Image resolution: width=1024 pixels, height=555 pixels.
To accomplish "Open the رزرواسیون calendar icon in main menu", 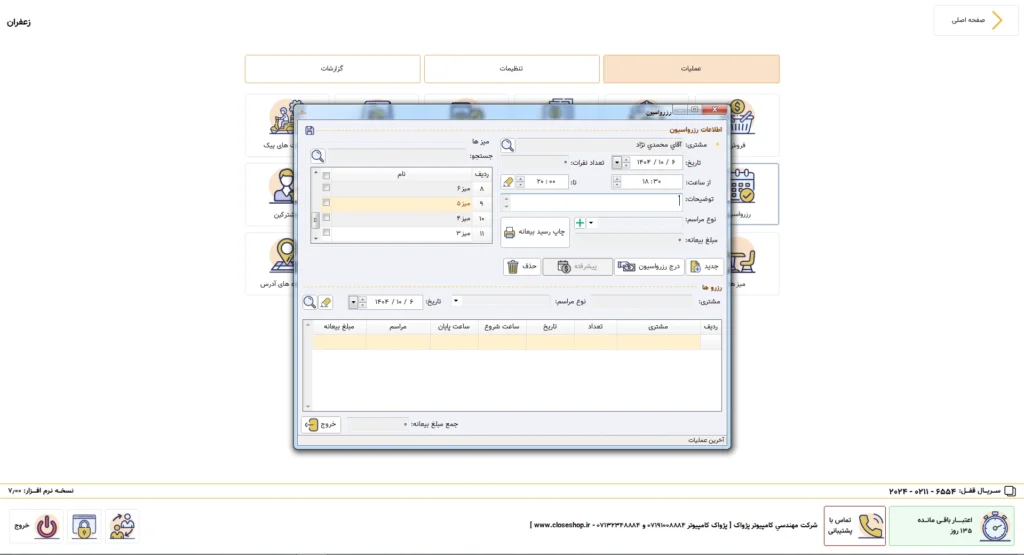I will (743, 186).
